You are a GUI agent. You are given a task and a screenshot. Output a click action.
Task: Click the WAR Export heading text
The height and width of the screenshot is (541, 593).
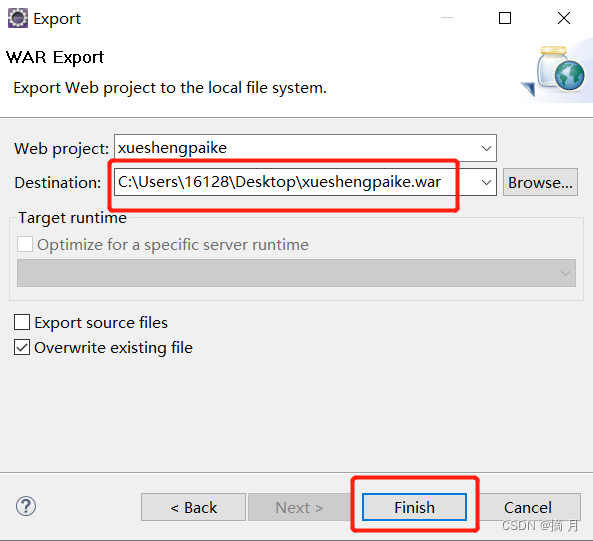point(55,57)
